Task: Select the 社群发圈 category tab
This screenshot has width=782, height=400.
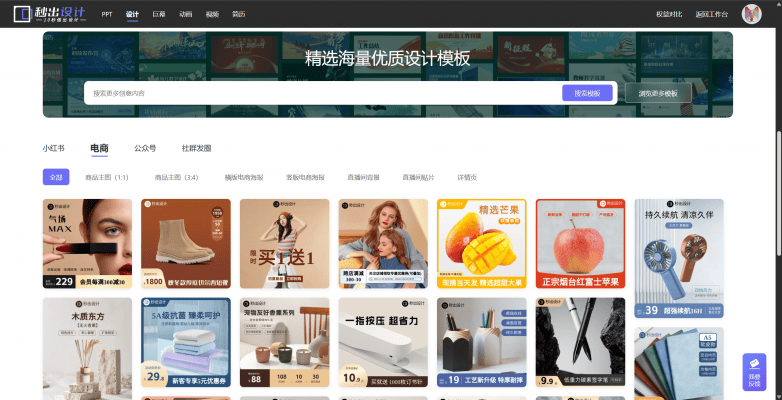Action: 196,148
